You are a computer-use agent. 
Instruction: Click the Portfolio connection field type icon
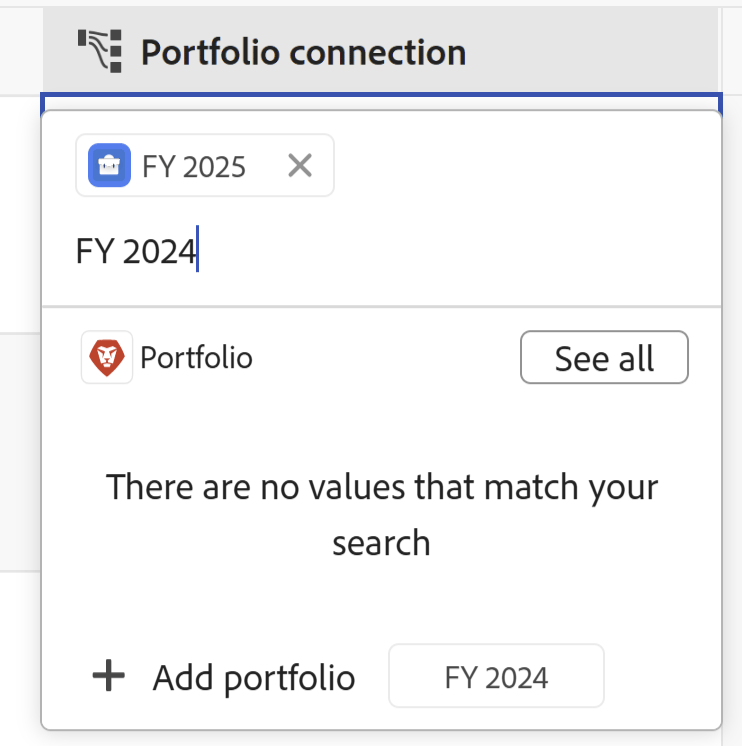coord(100,51)
